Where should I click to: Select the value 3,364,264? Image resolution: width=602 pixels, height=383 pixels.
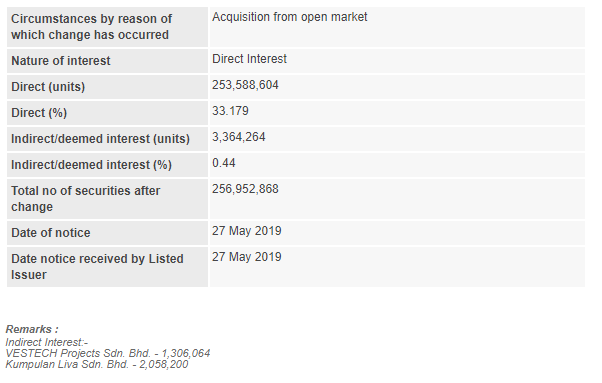[238, 137]
